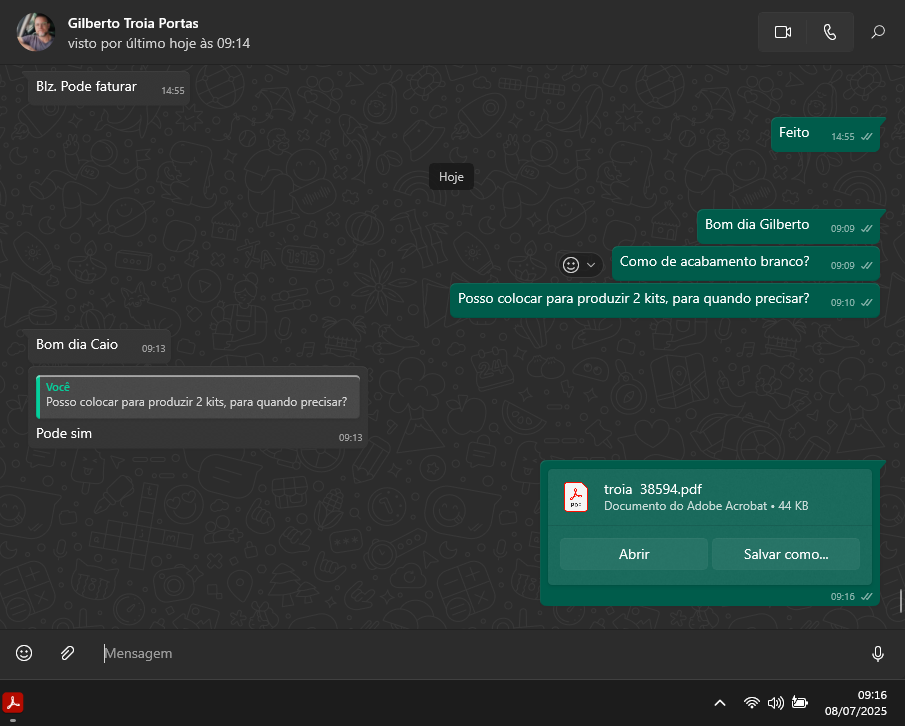Click the microphone to record voice message
Viewport: 905px width, 726px height.
(877, 653)
